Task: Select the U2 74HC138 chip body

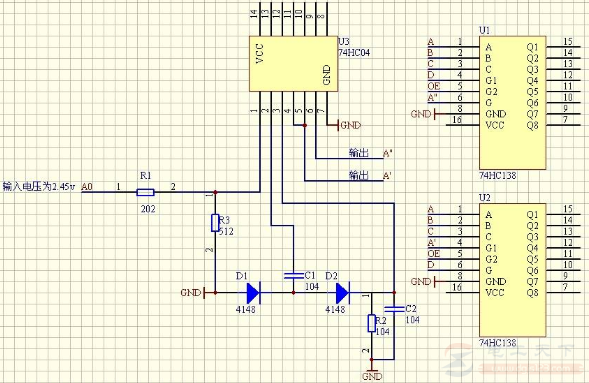Action: (x=512, y=270)
